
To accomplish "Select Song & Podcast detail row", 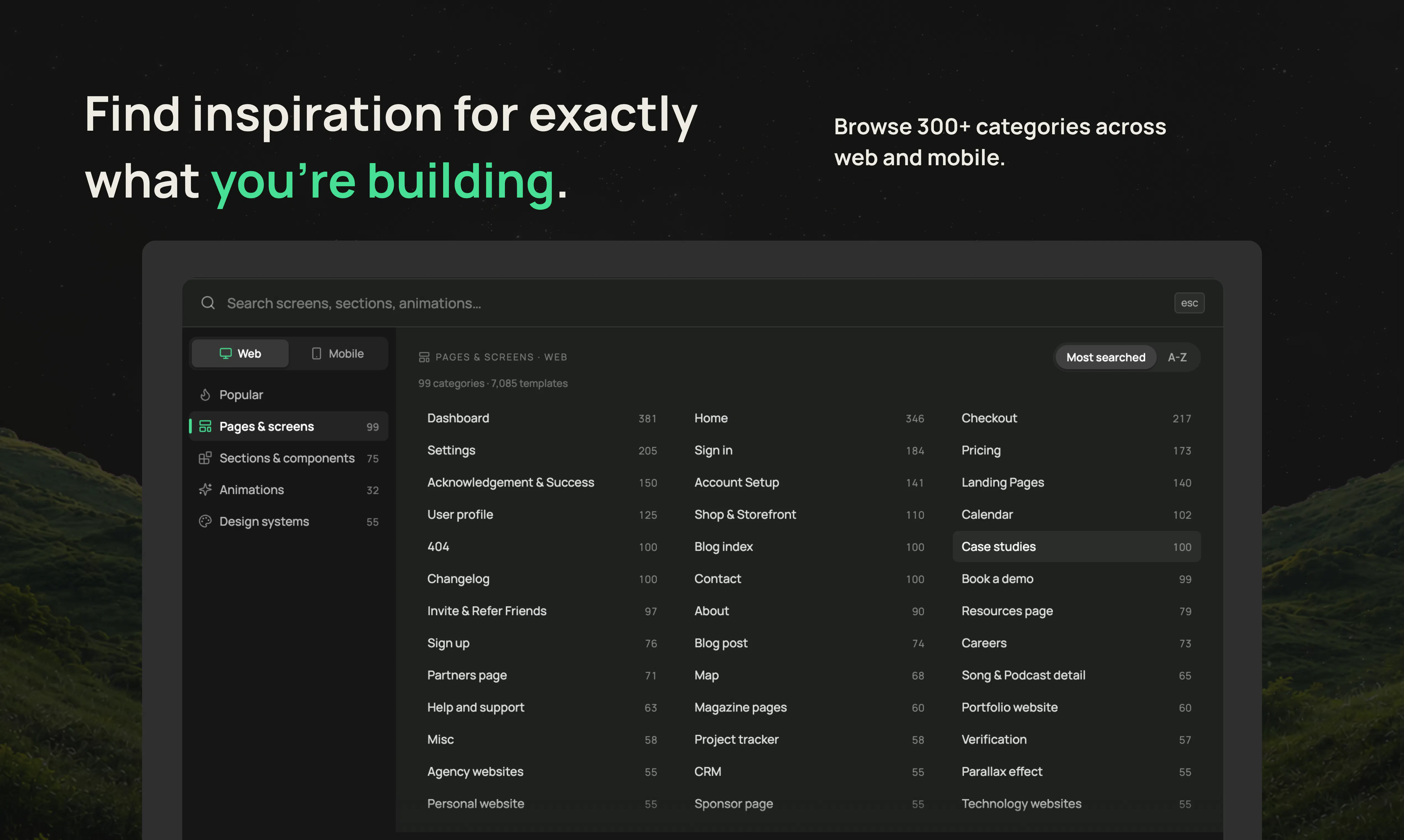I will (1076, 675).
